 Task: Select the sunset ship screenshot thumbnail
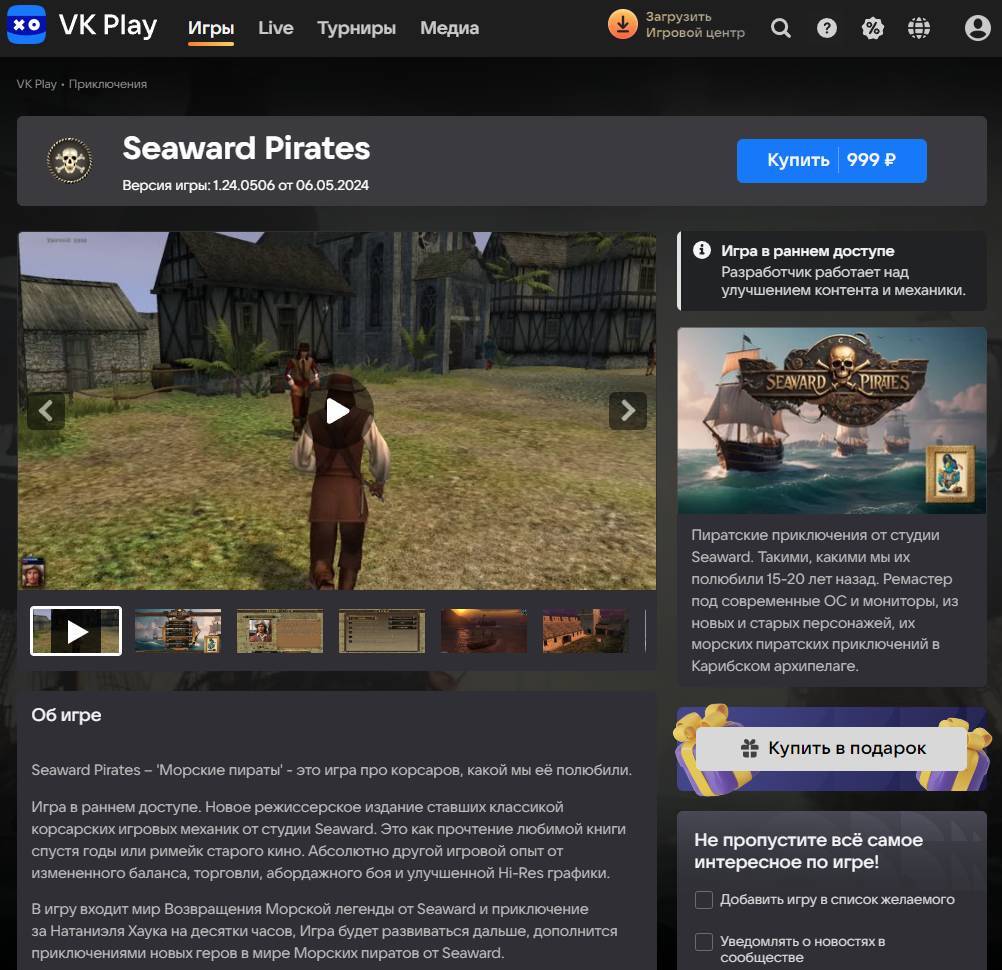point(483,631)
